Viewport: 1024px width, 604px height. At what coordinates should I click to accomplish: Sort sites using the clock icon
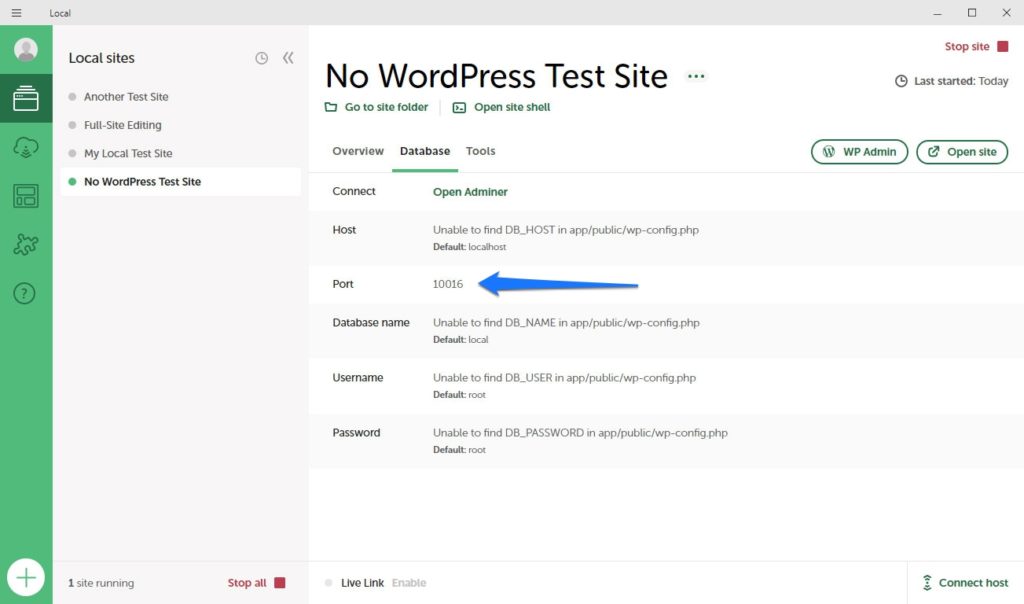261,58
